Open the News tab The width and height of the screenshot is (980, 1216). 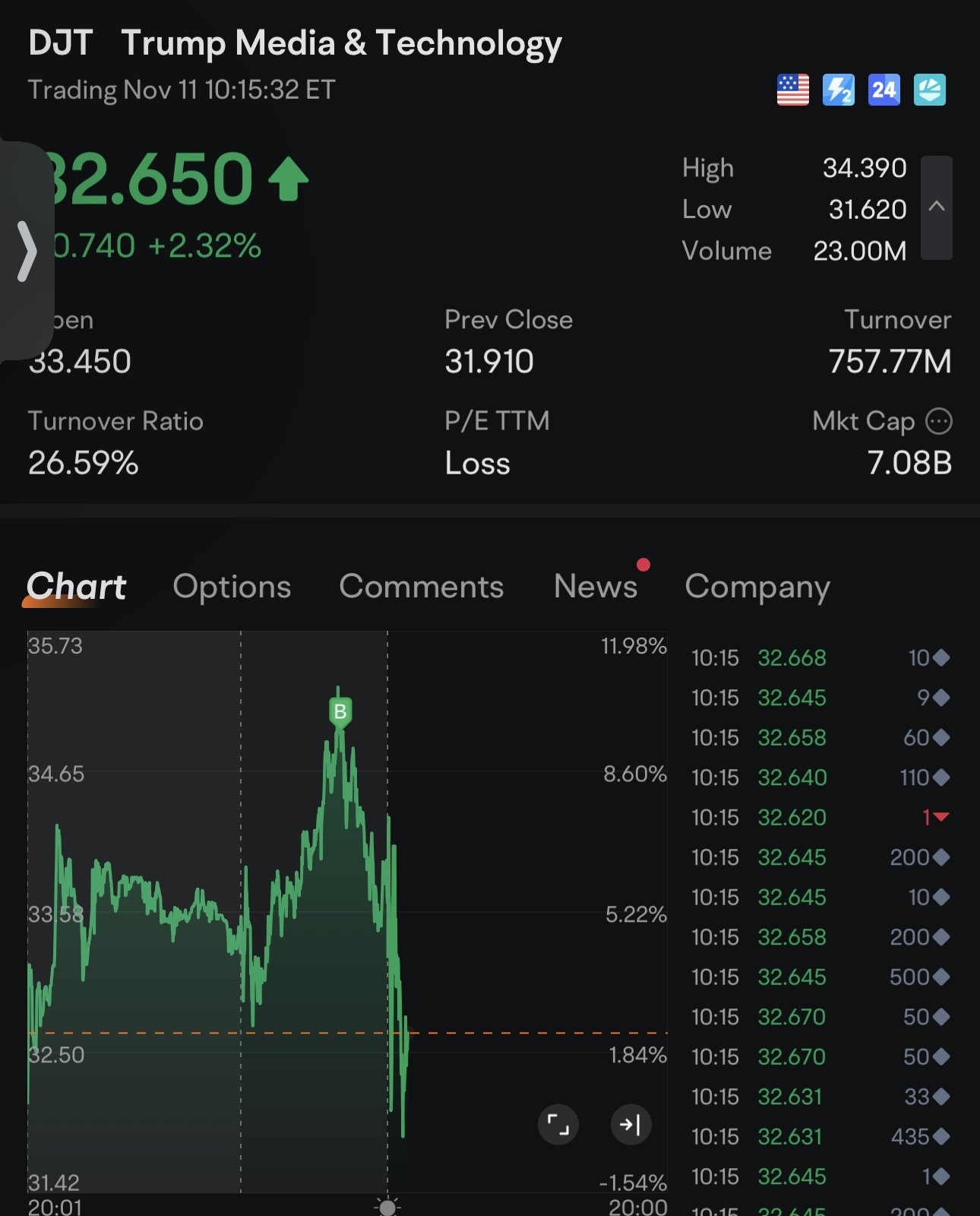[x=596, y=587]
